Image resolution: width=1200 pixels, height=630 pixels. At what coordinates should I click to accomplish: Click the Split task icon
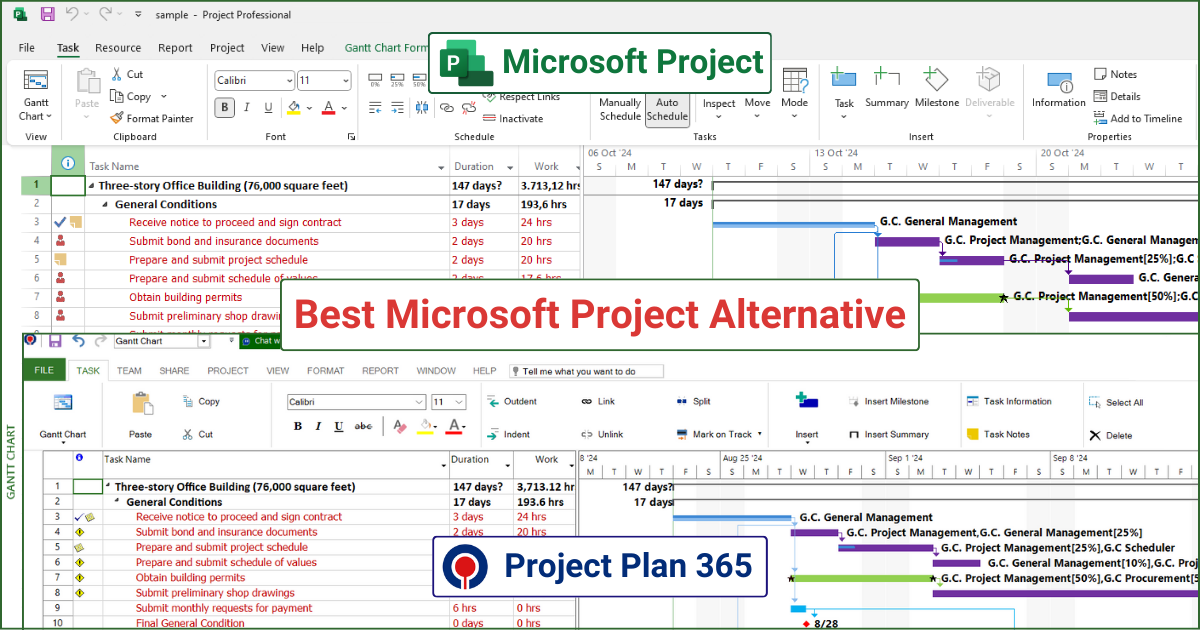681,402
